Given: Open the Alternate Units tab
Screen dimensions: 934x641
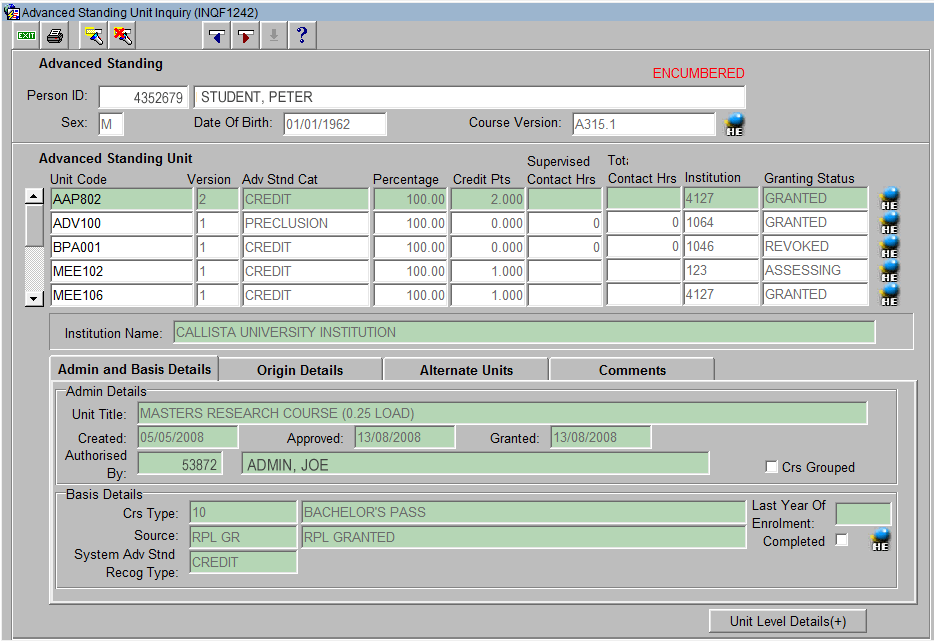Looking at the screenshot, I should coord(466,370).
